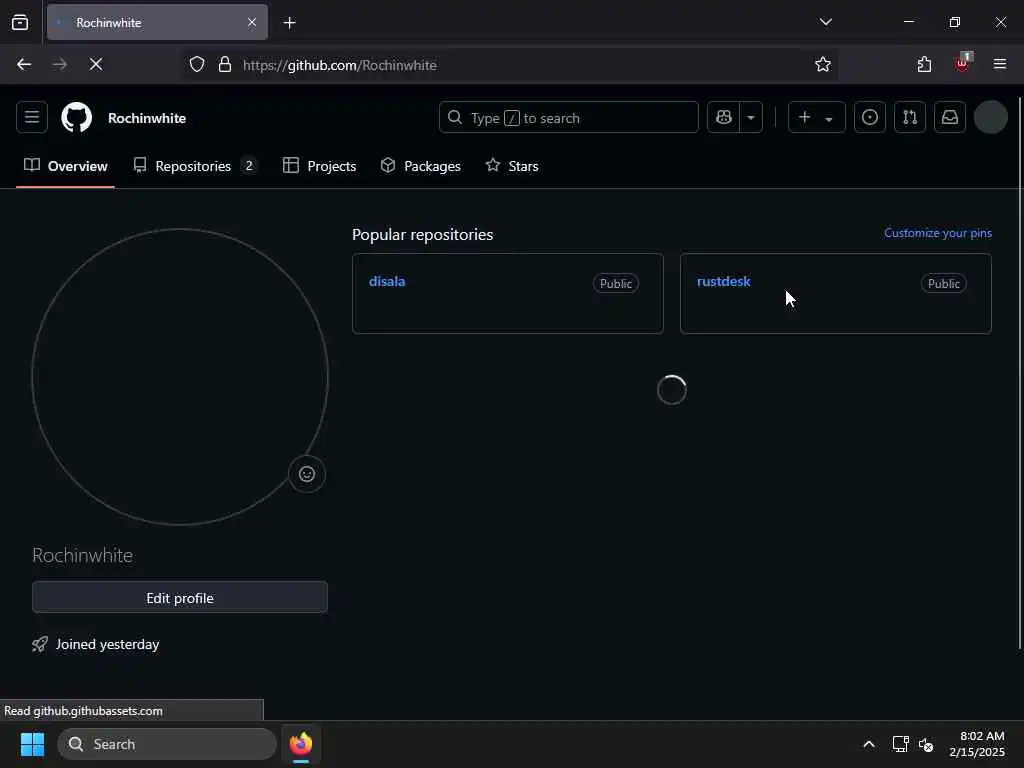This screenshot has height=768, width=1024.
Task: Click the Firefox taskbar icon
Action: [301, 744]
